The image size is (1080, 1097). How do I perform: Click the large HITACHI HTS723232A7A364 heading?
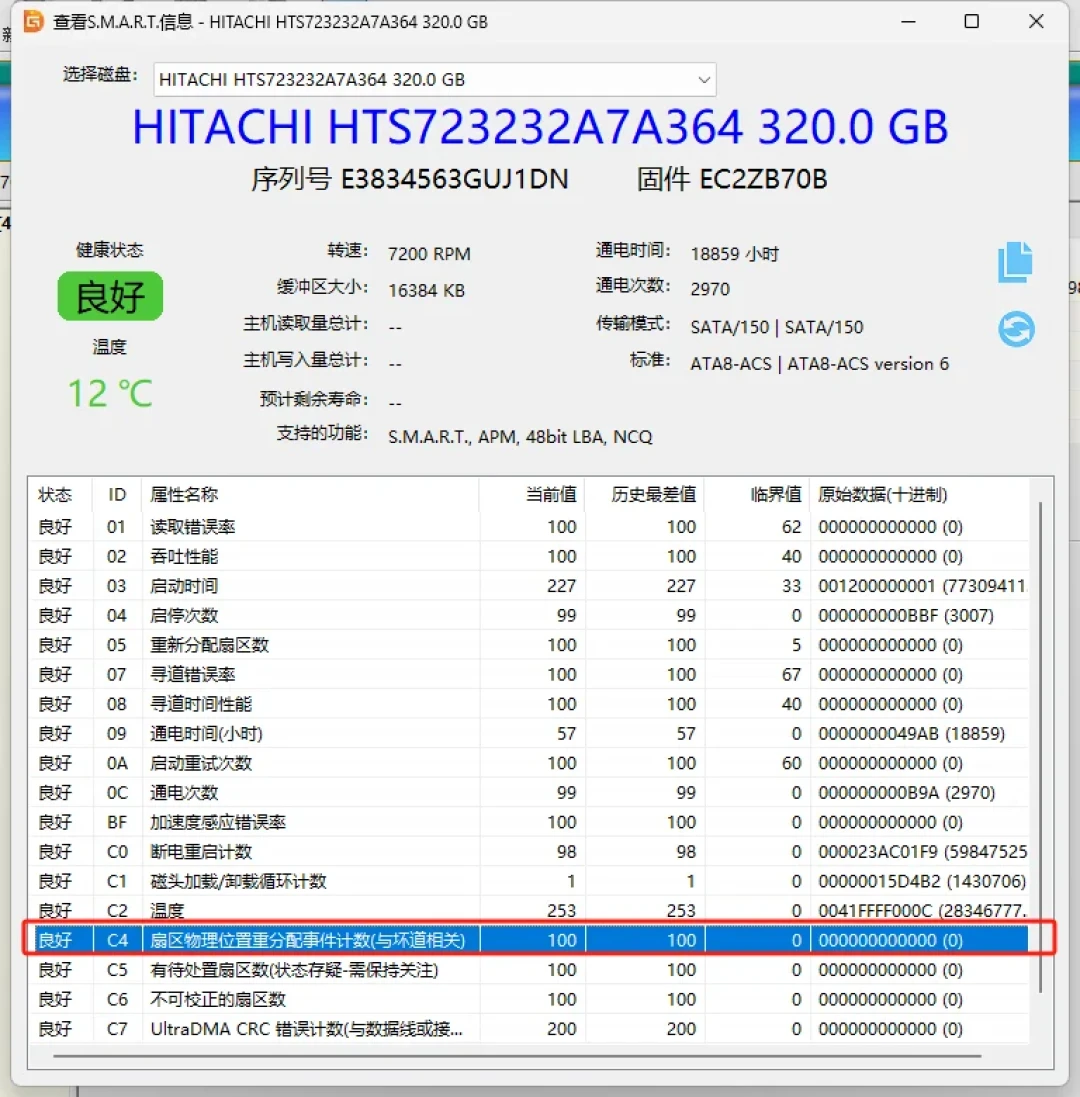click(x=540, y=127)
